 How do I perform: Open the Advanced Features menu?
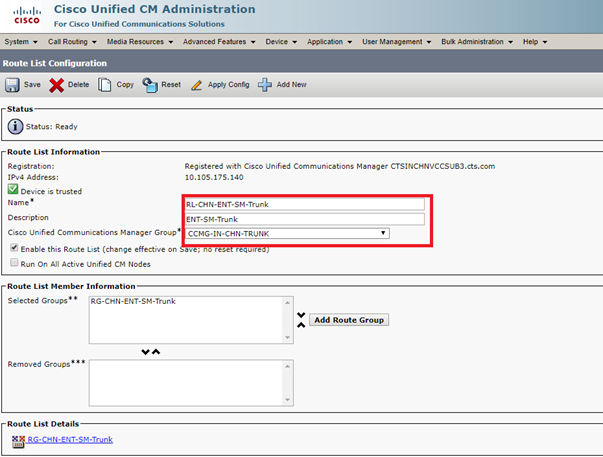tap(219, 42)
